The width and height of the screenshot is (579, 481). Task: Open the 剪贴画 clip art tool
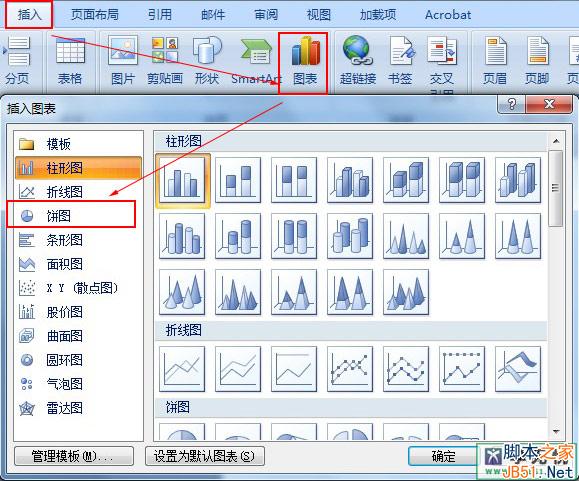(165, 61)
